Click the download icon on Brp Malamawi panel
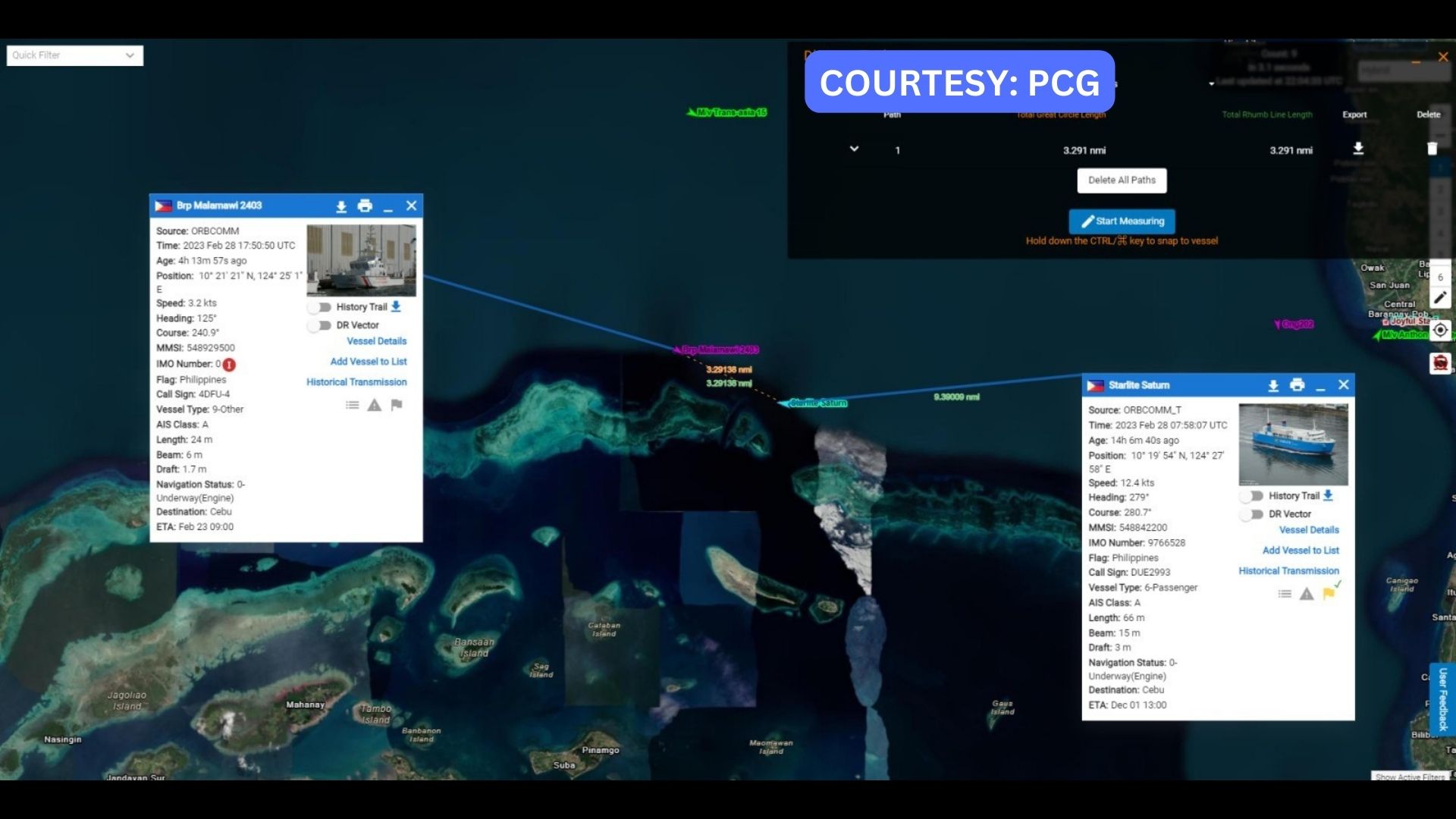This screenshot has width=1456, height=819. 340,205
